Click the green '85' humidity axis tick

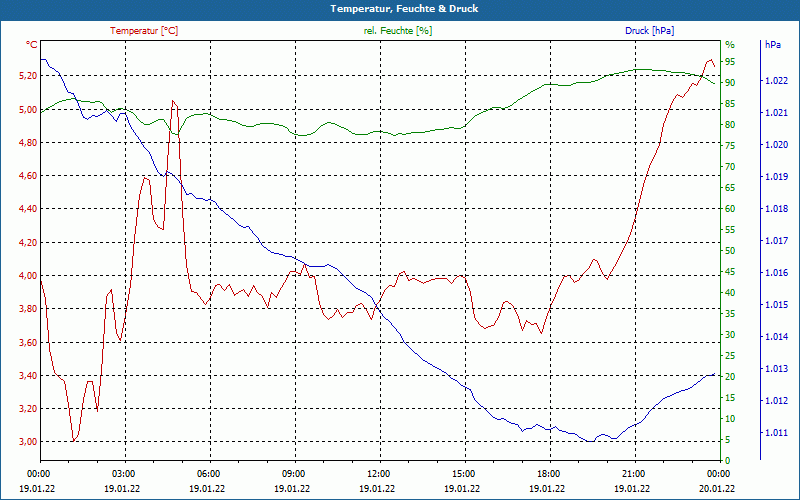(x=730, y=104)
